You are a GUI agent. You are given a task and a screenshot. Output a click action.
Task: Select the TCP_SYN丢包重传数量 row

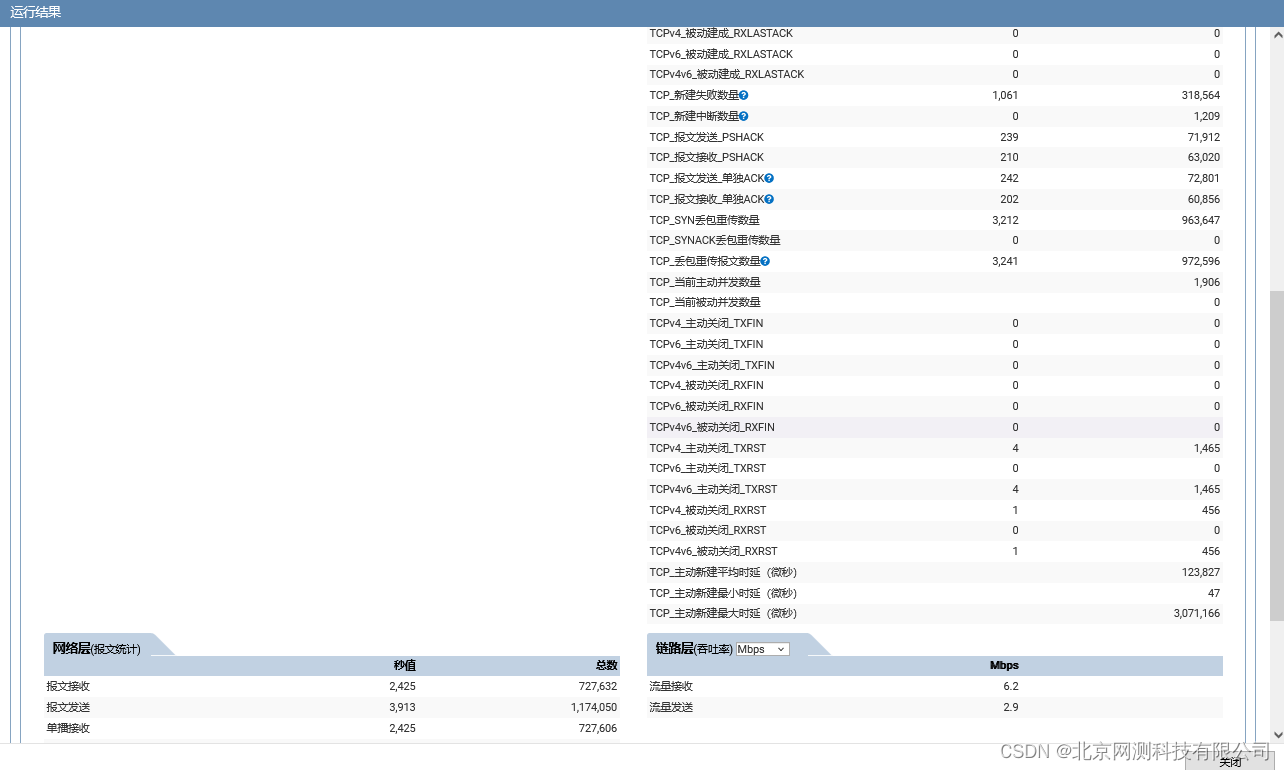pos(935,220)
